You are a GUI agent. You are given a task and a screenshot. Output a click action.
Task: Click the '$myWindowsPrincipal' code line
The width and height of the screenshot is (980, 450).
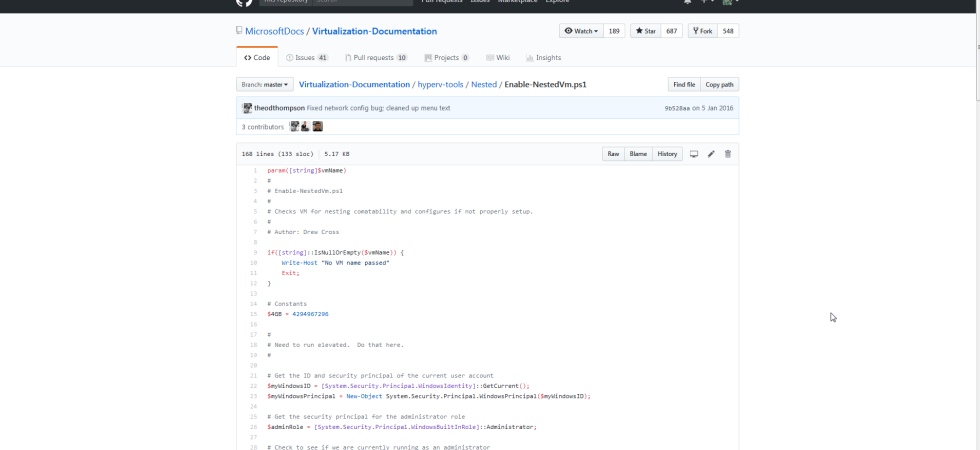click(x=429, y=396)
